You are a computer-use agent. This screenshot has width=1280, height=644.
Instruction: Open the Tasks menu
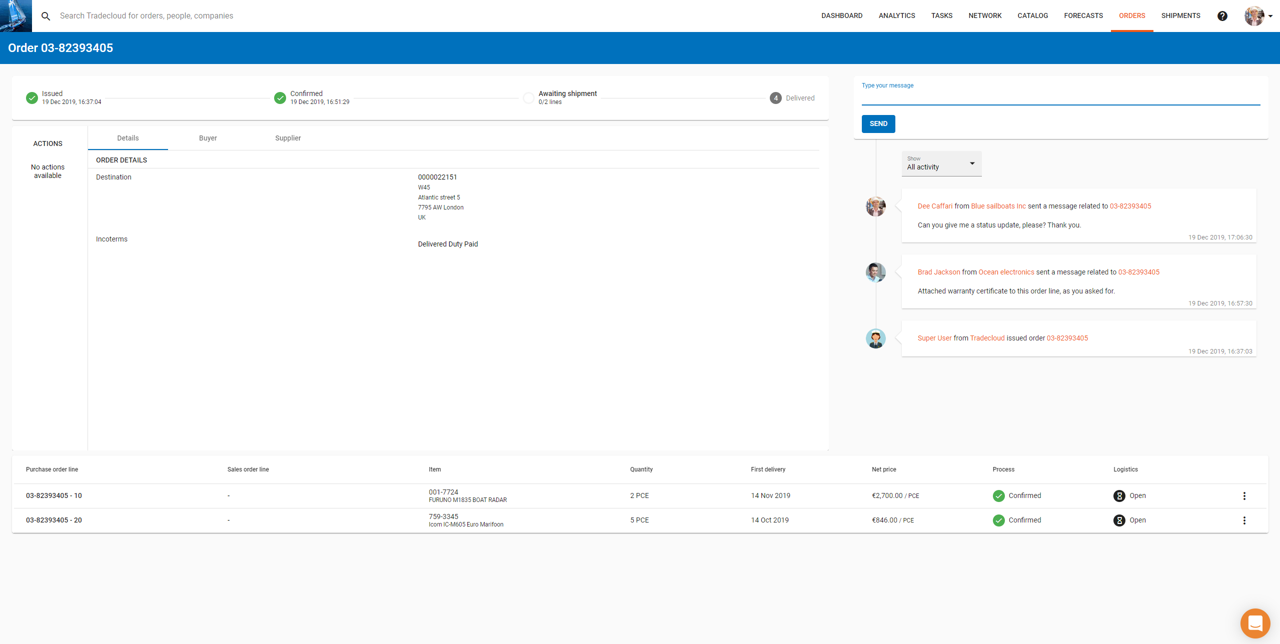tap(942, 16)
